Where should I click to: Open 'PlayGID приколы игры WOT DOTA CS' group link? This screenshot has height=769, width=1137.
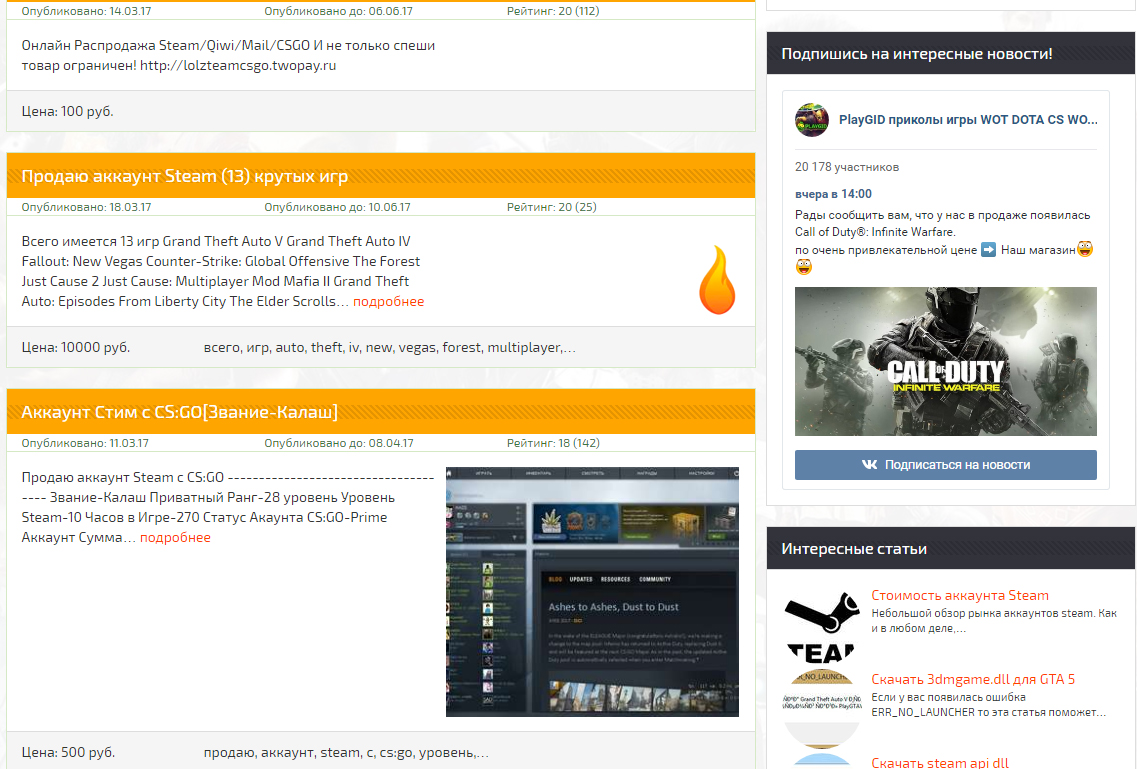coord(968,120)
